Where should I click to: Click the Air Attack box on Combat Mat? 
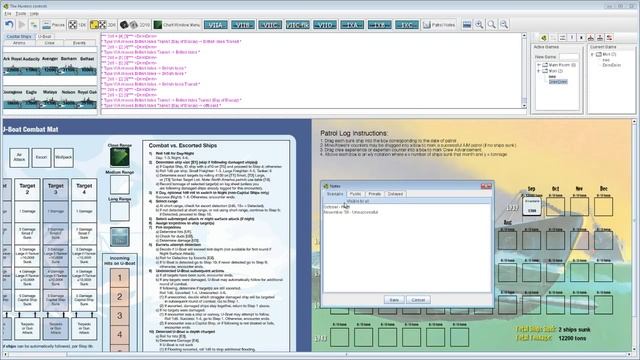(x=19, y=158)
